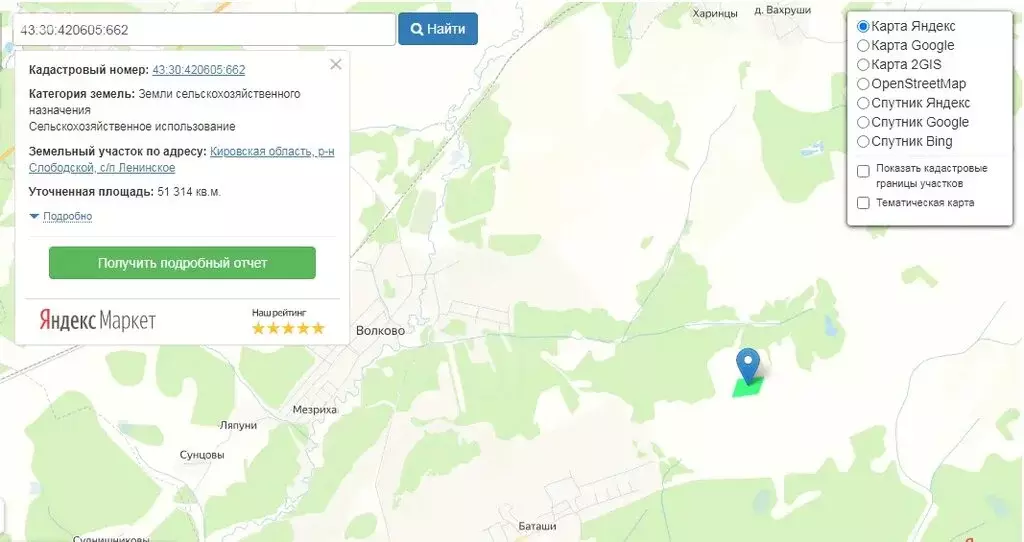This screenshot has height=542, width=1024.
Task: Click the Яндекс Маркет logo
Action: coord(98,320)
